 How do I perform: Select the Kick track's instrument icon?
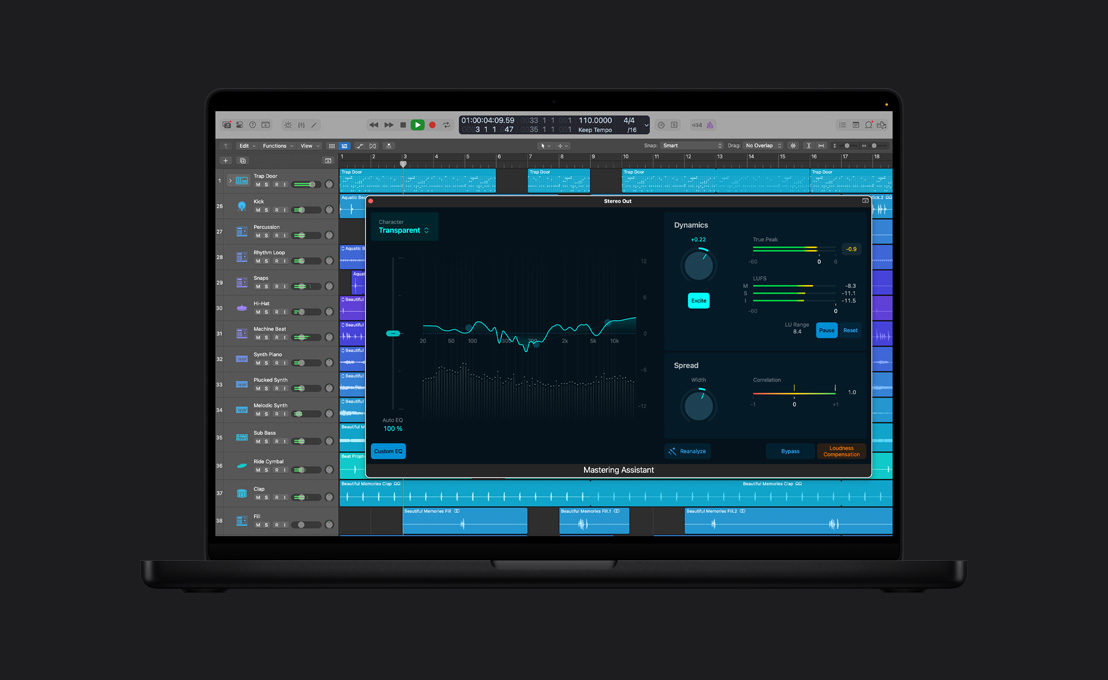pyautogui.click(x=240, y=208)
